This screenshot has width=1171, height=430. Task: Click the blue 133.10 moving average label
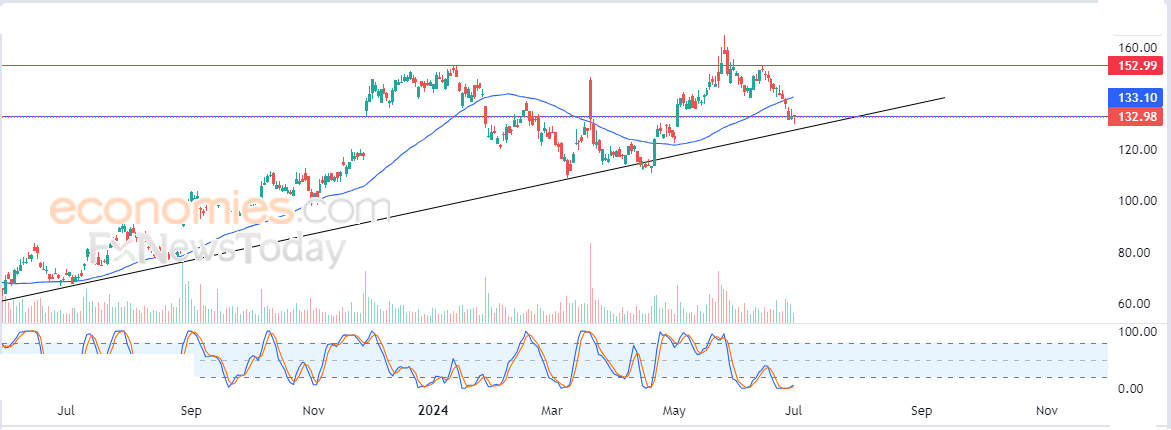[x=1138, y=97]
